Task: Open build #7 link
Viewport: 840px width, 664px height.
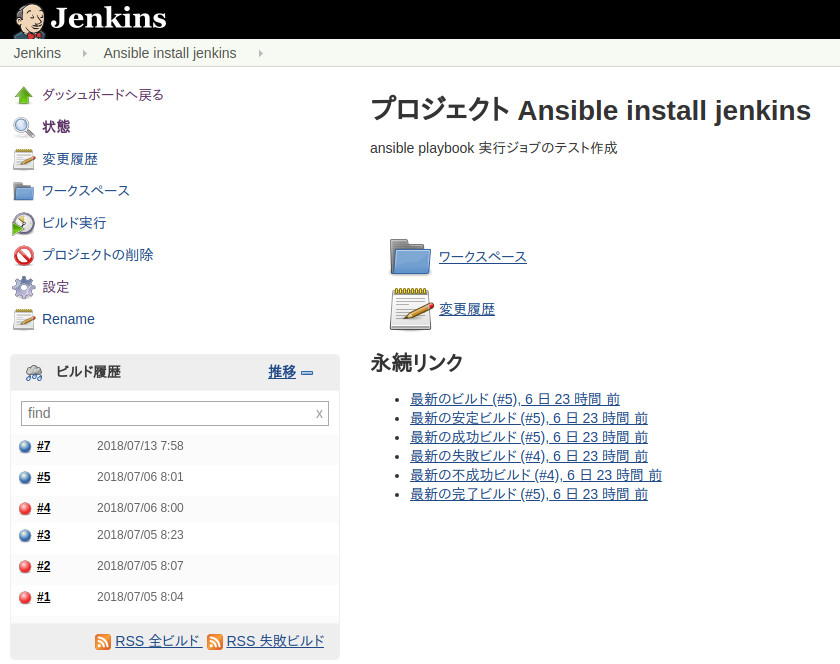Action: point(43,446)
